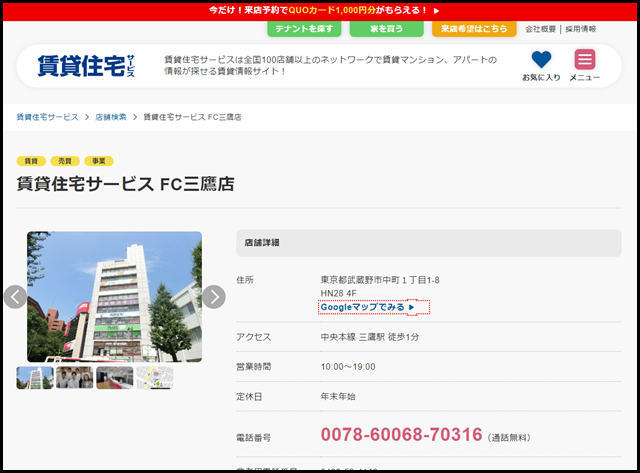Click the 店舗詳細 section header
640x473 pixels.
click(429, 243)
